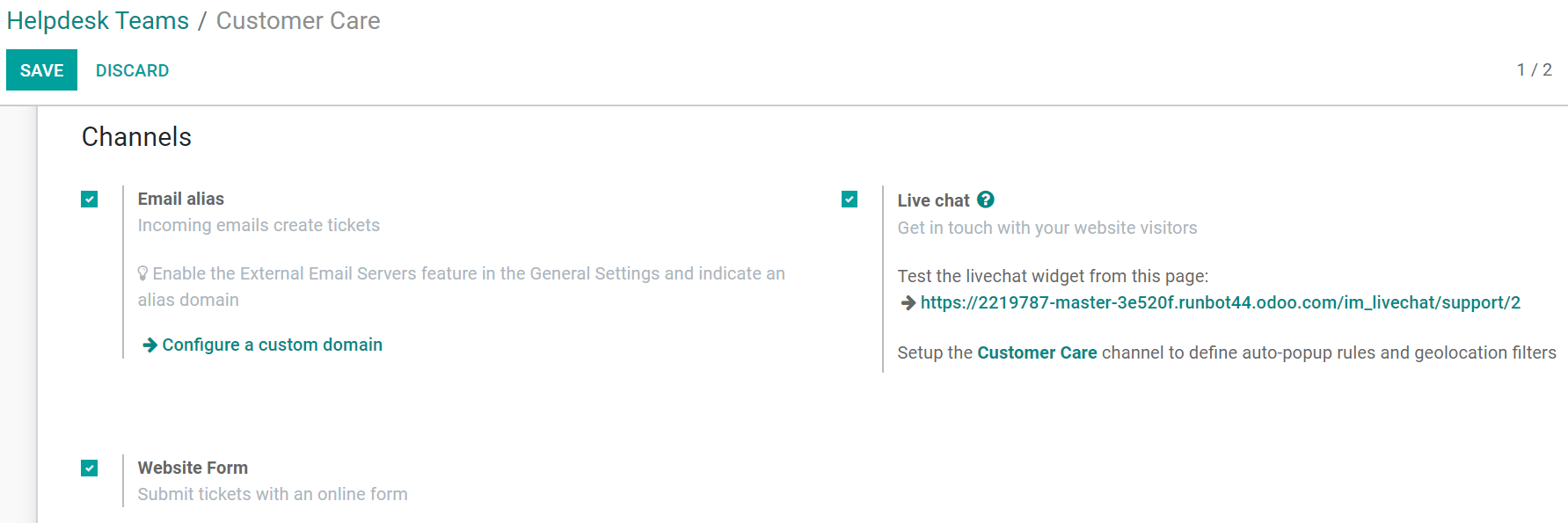The height and width of the screenshot is (523, 1568).
Task: Click the Live chat label to toggle it
Action: coord(934,200)
